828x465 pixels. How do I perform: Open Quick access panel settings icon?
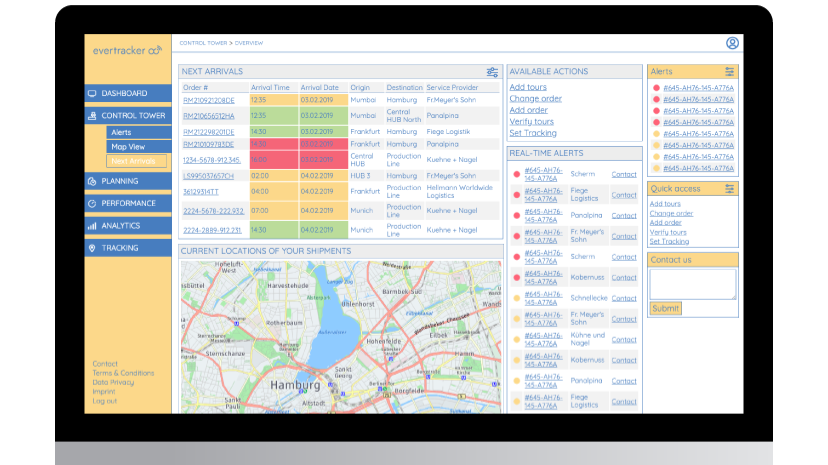tap(729, 188)
